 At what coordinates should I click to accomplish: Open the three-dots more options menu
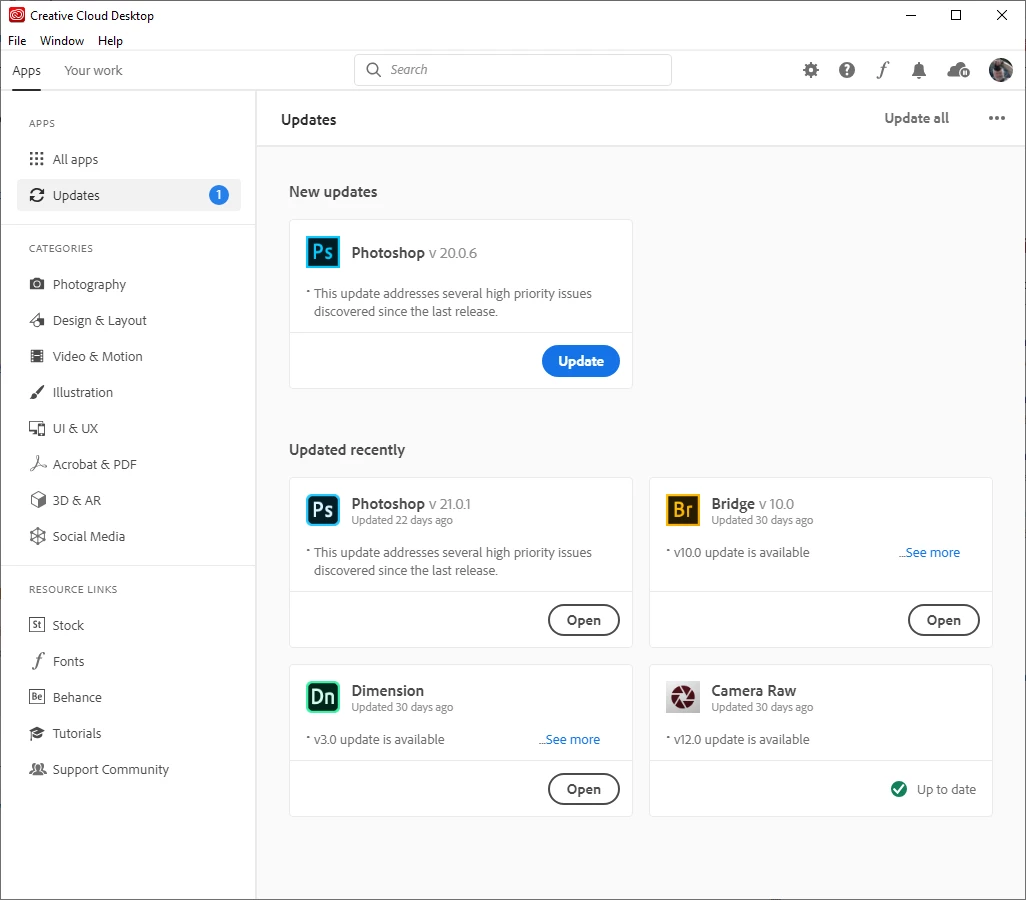click(x=997, y=118)
